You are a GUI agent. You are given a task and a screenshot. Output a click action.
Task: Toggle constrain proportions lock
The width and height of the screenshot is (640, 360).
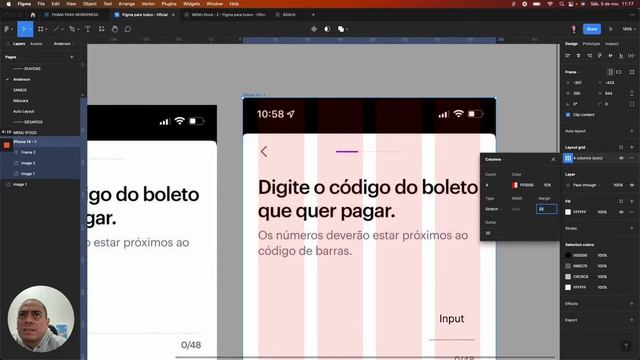click(632, 93)
